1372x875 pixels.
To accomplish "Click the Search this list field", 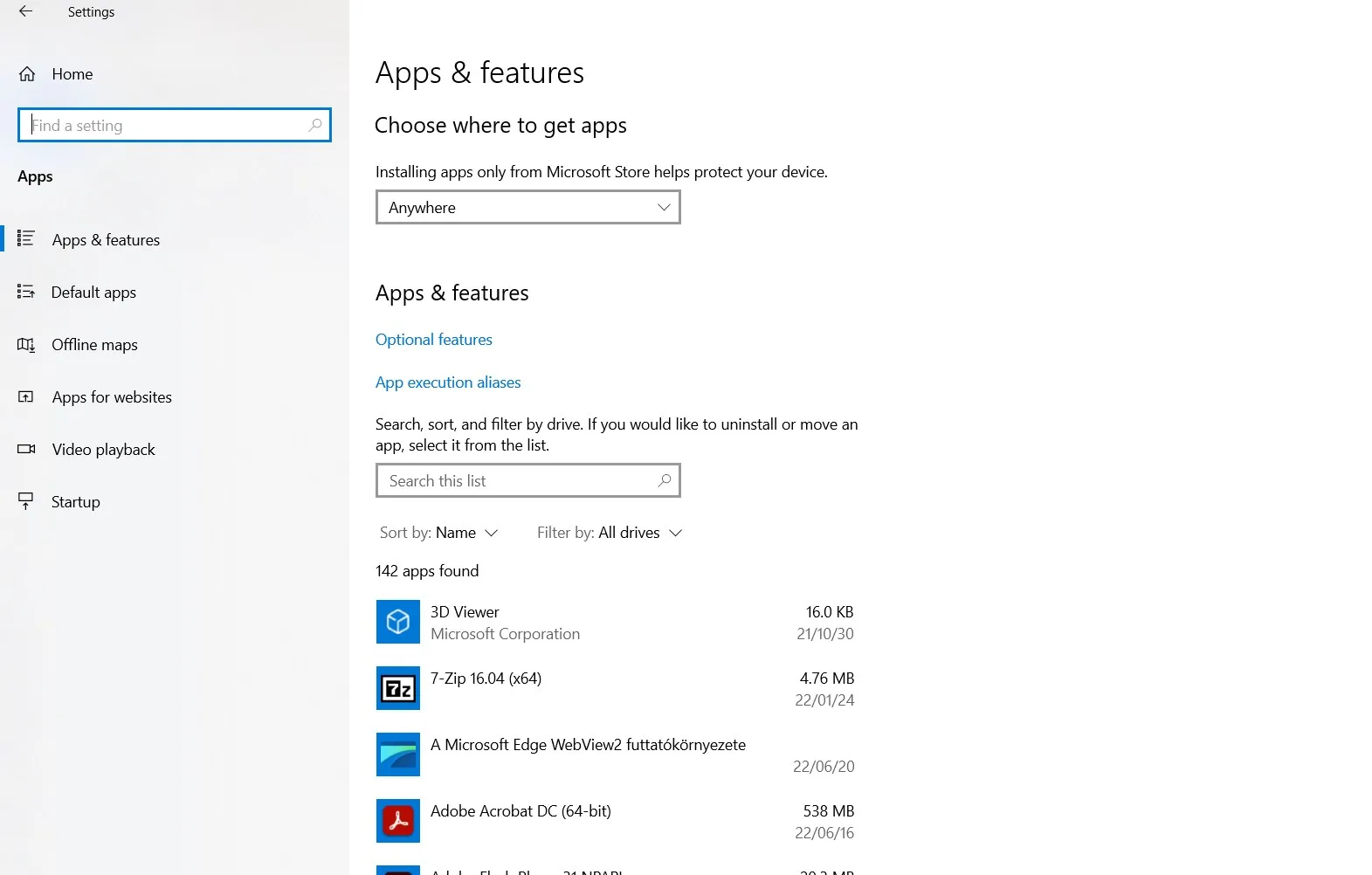I will click(x=528, y=480).
